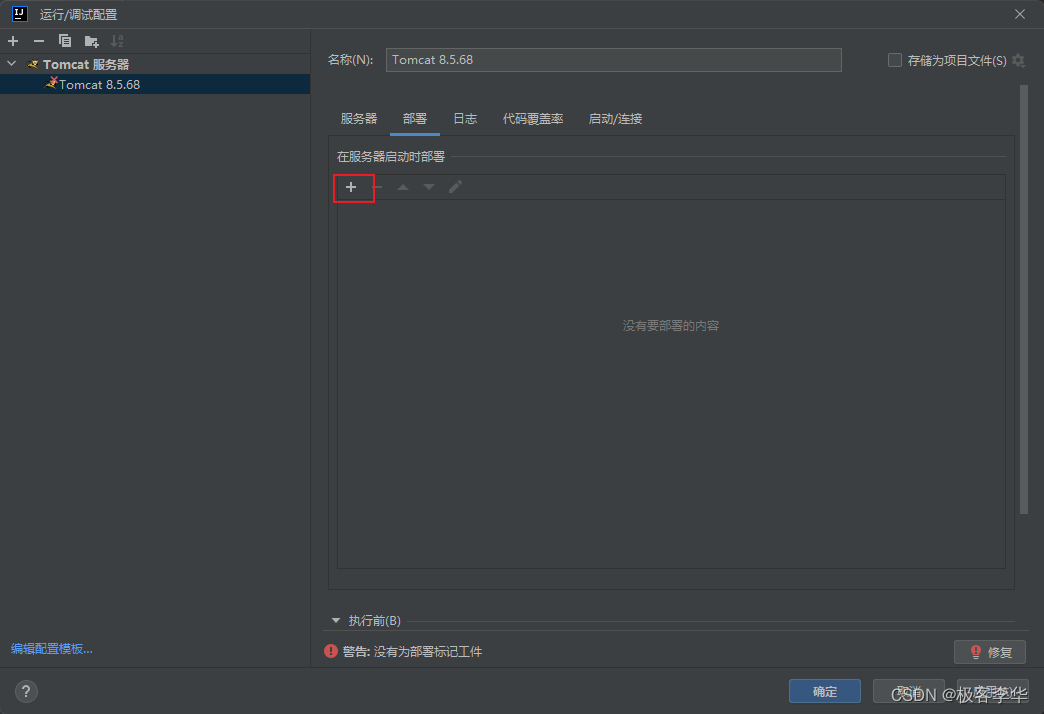The width and height of the screenshot is (1044, 714).
Task: Add a deployment artifact with plus
Action: (x=351, y=187)
